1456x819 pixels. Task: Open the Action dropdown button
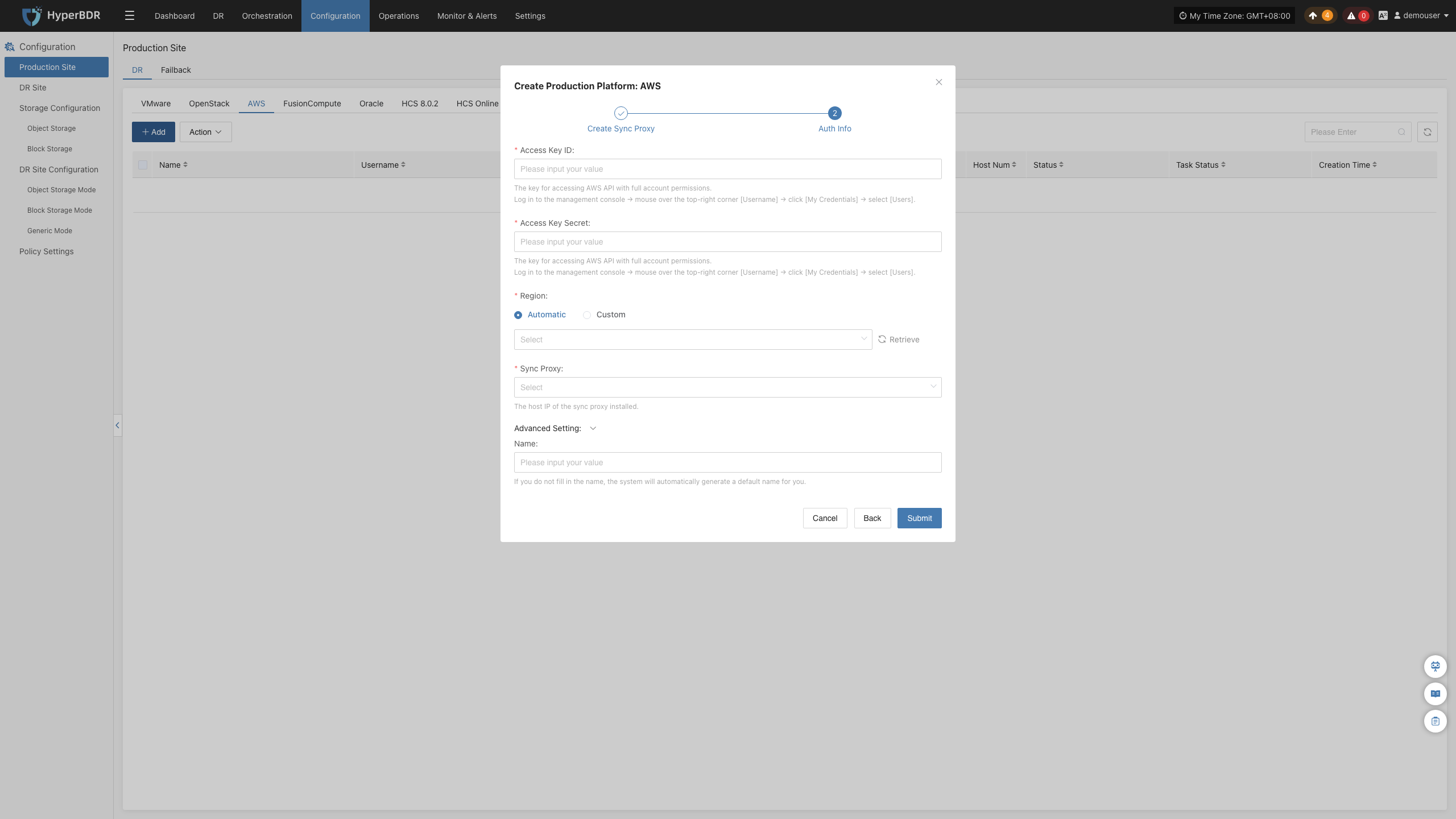click(x=206, y=132)
